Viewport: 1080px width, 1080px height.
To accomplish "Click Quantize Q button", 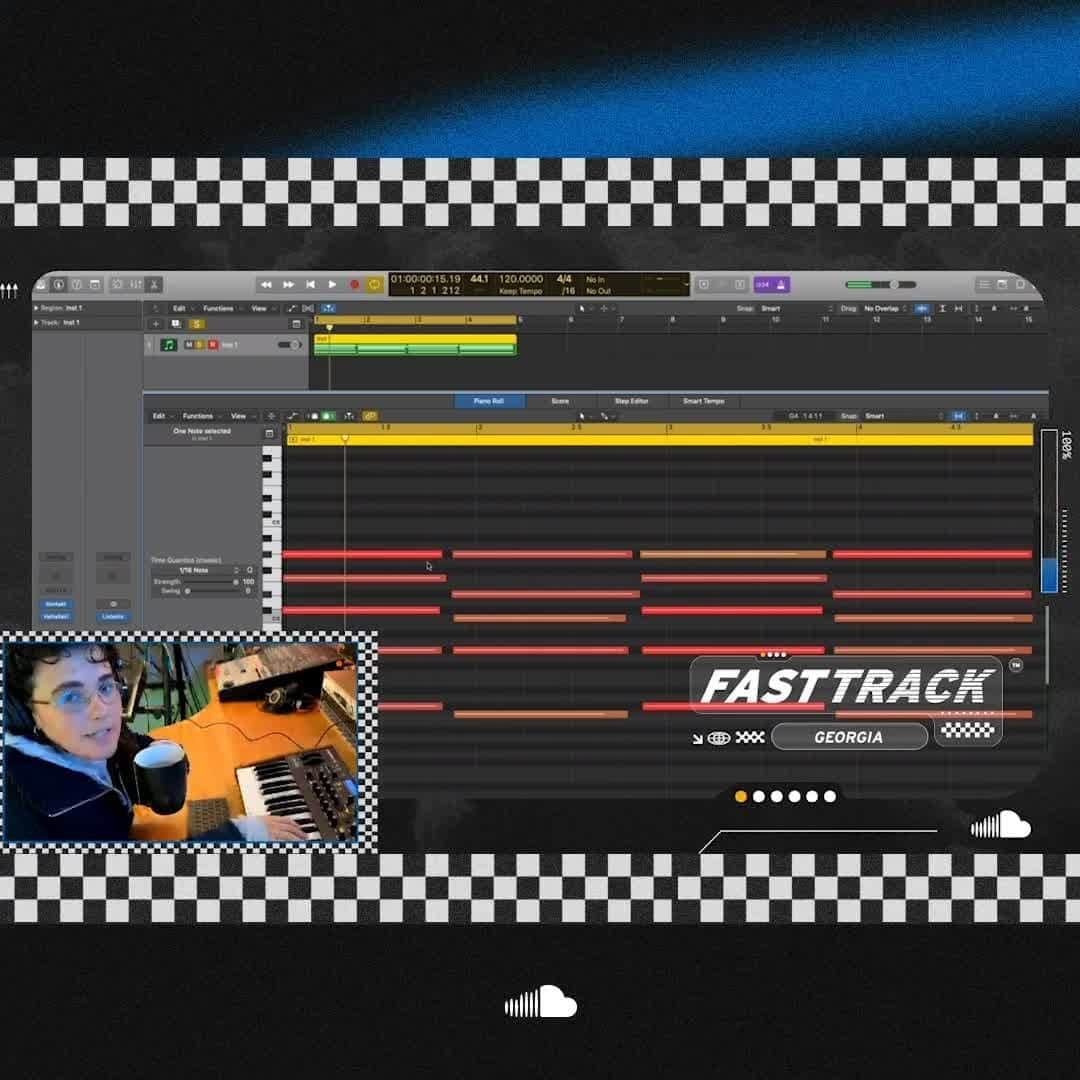I will tap(249, 570).
